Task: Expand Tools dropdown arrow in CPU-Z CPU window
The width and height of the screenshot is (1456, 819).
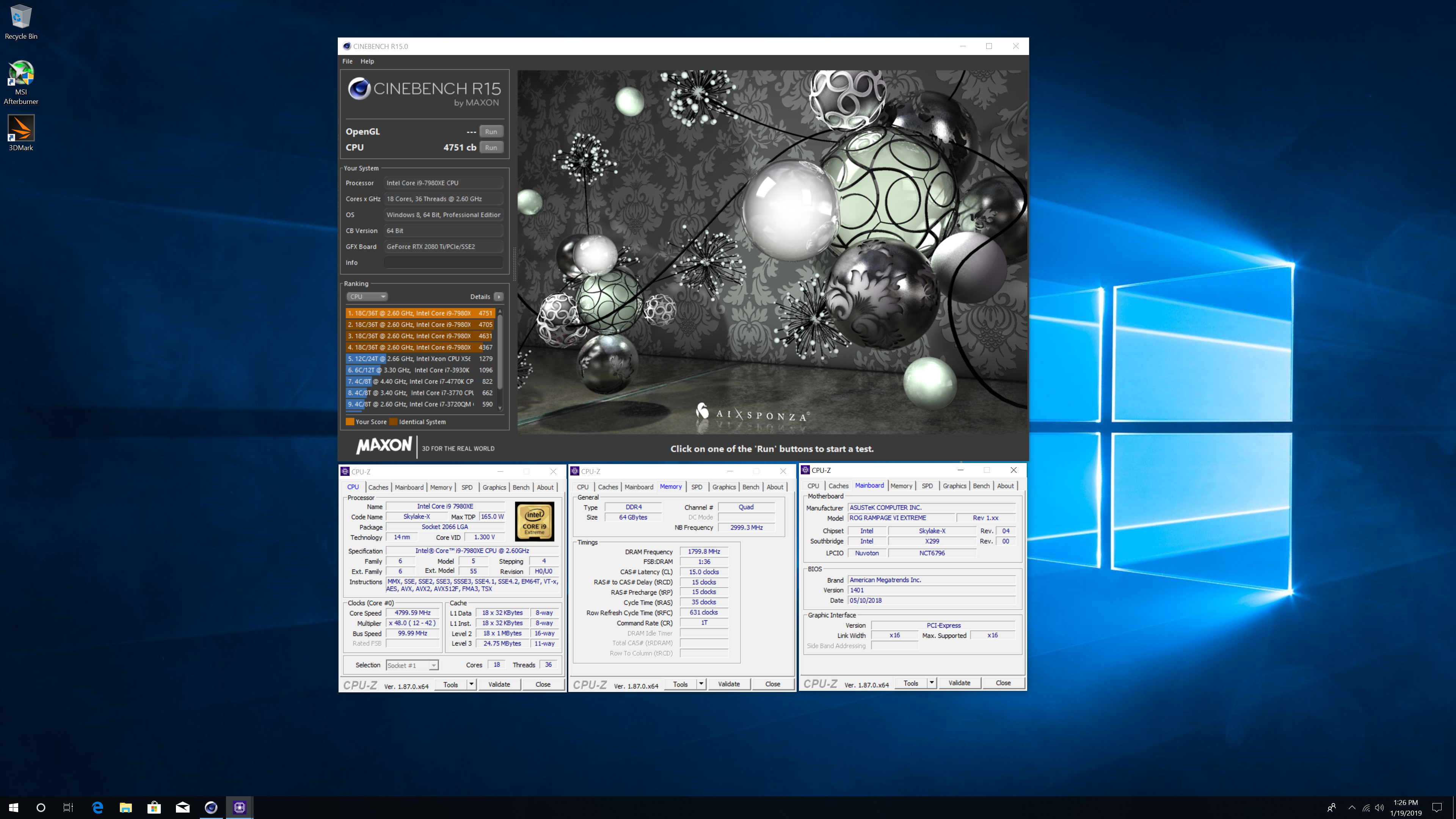Action: tap(471, 684)
